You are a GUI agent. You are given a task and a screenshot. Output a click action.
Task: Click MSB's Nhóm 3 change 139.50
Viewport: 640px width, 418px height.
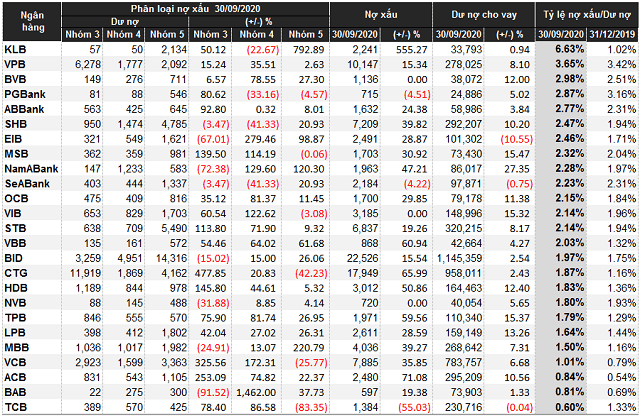pos(210,154)
